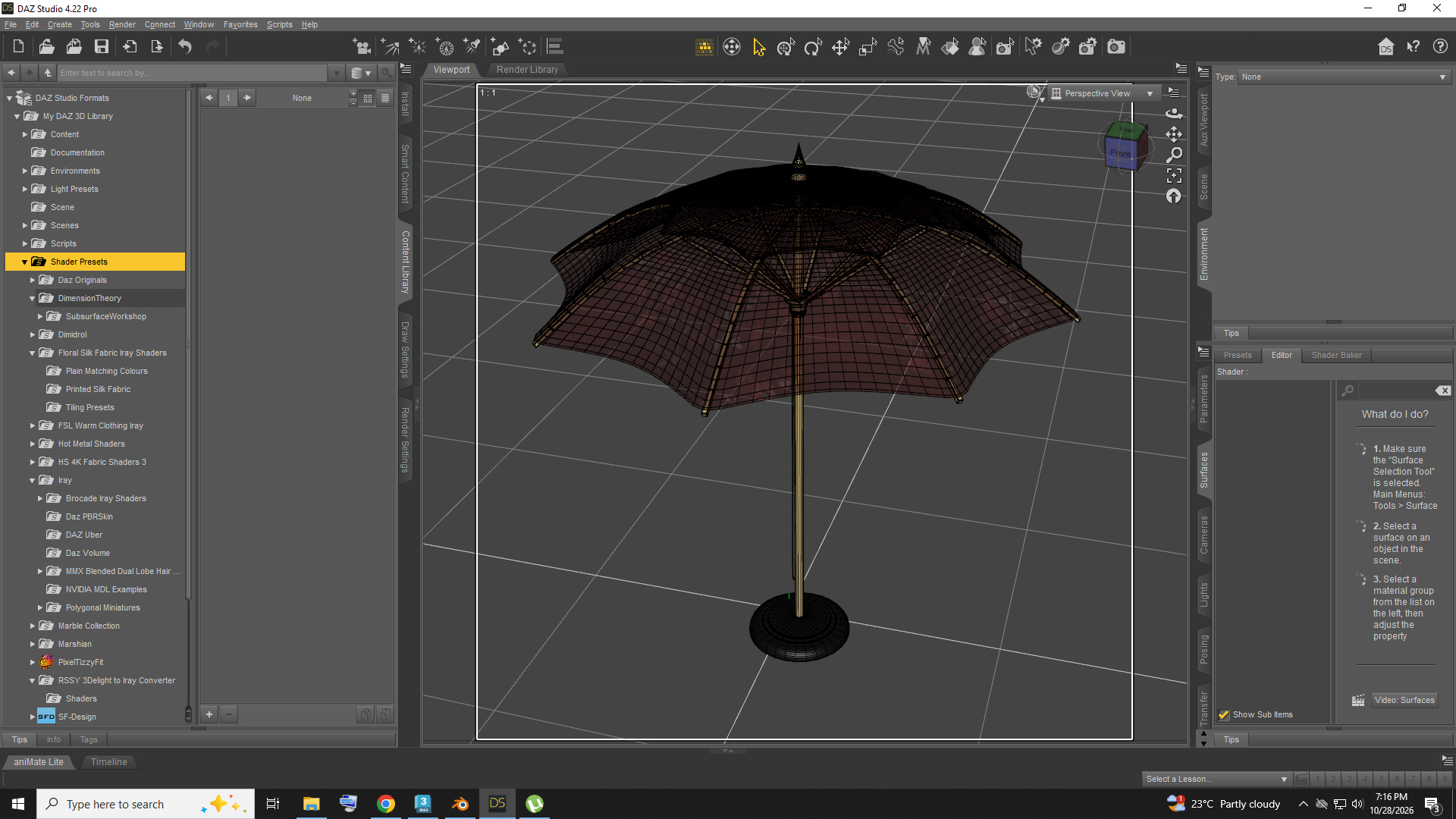The image size is (1456, 819).
Task: Expand the Marble Collection folder
Action: pyautogui.click(x=32, y=626)
